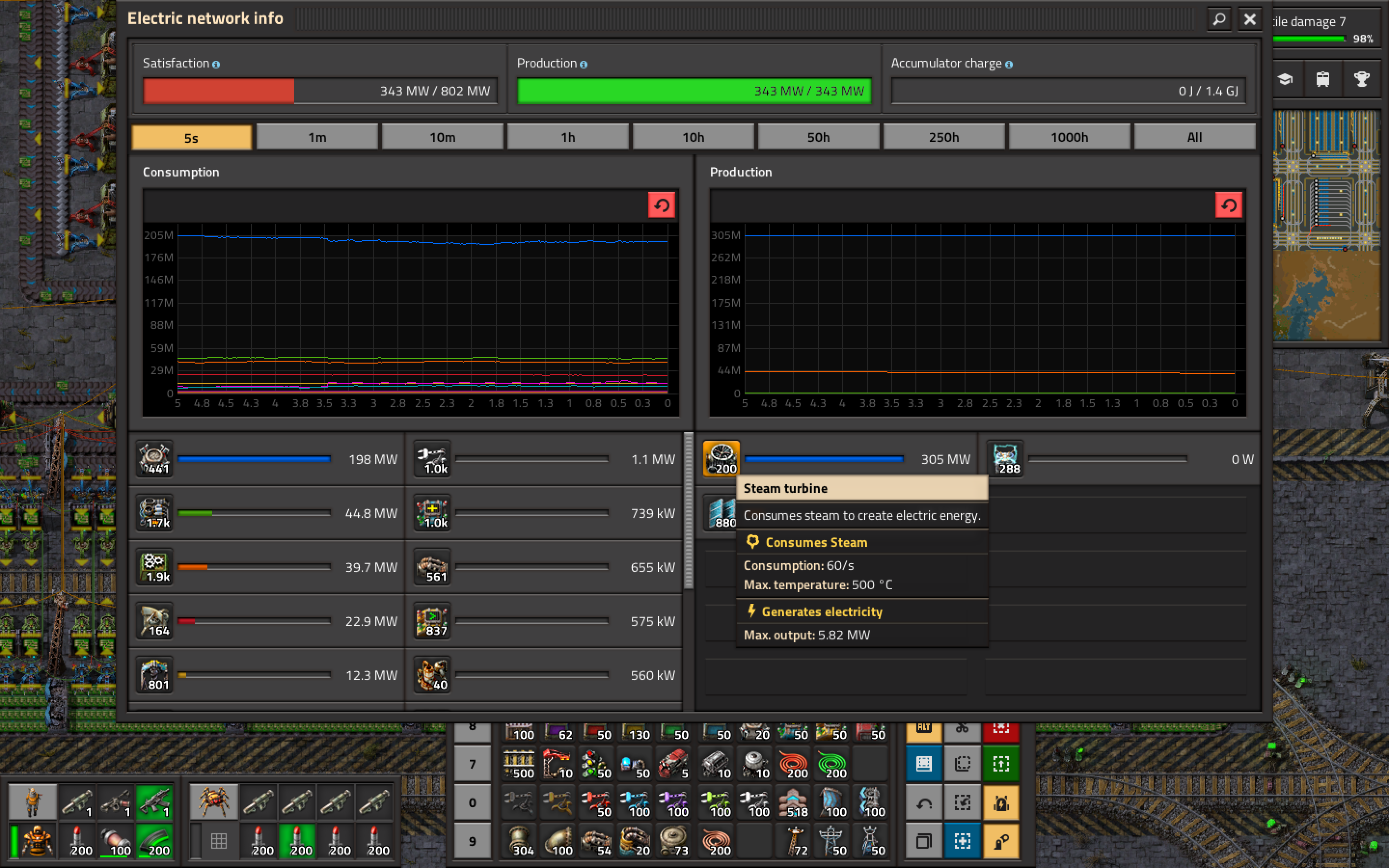Screen dimensions: 1389x868
Task: Open the Trains overview icon
Action: tap(1323, 79)
